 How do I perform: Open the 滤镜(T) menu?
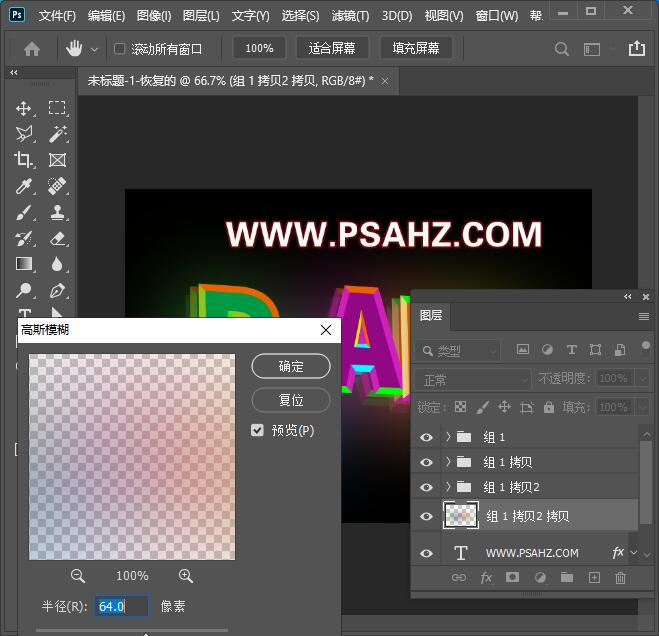[x=350, y=16]
